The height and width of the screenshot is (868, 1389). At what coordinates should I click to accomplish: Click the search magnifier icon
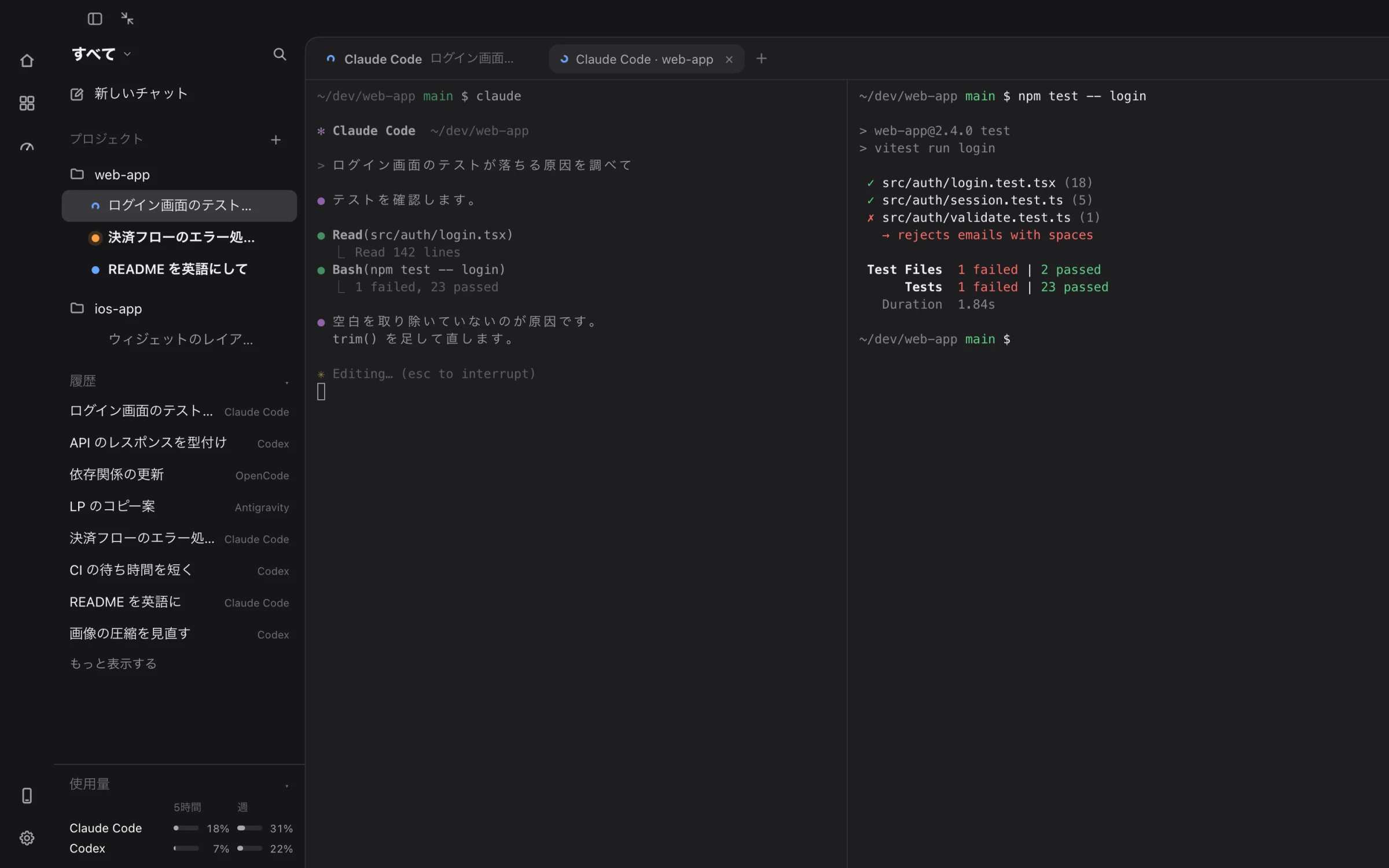tap(280, 54)
